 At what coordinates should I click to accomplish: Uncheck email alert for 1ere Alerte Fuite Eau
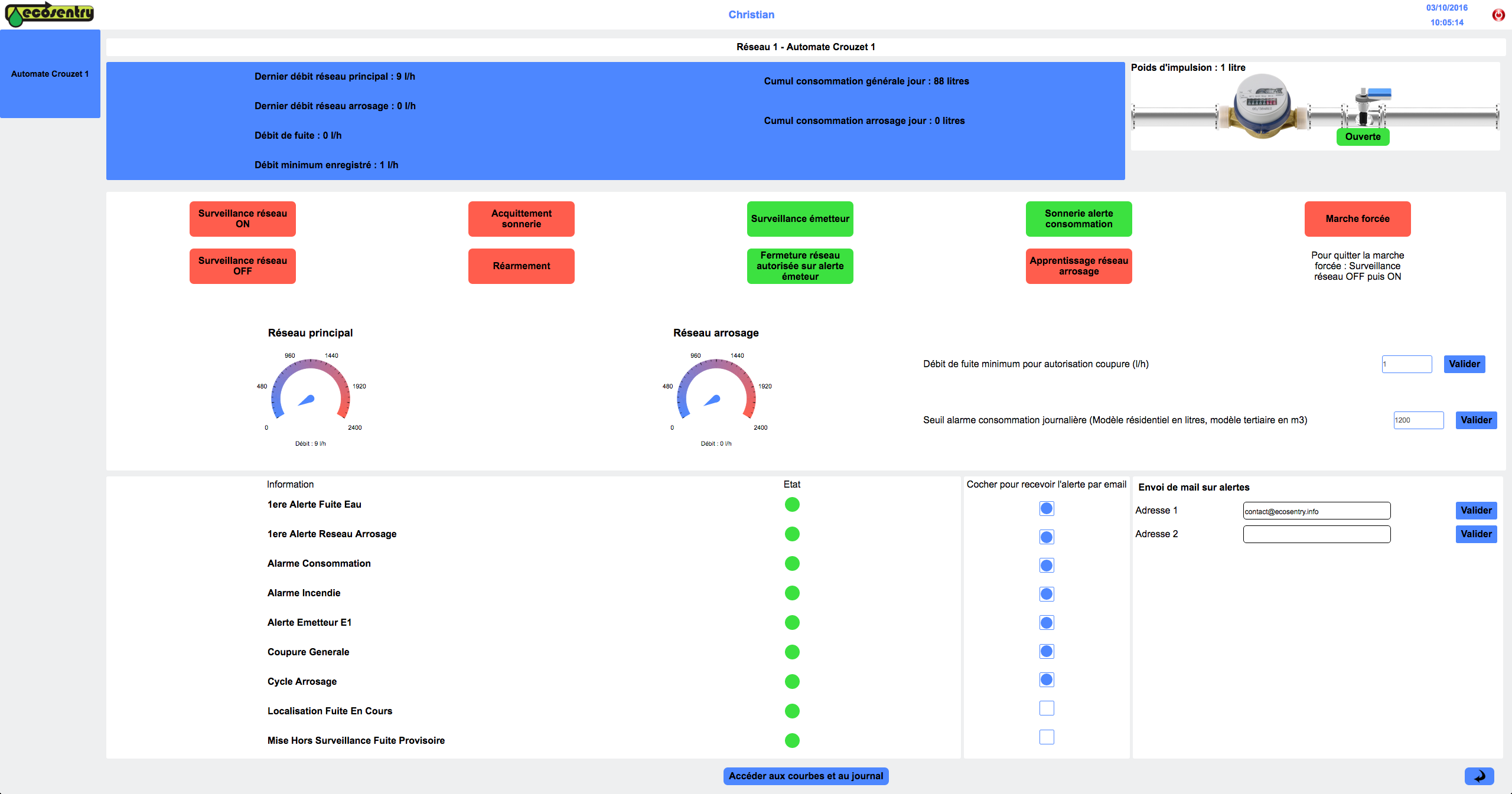pyautogui.click(x=1047, y=508)
